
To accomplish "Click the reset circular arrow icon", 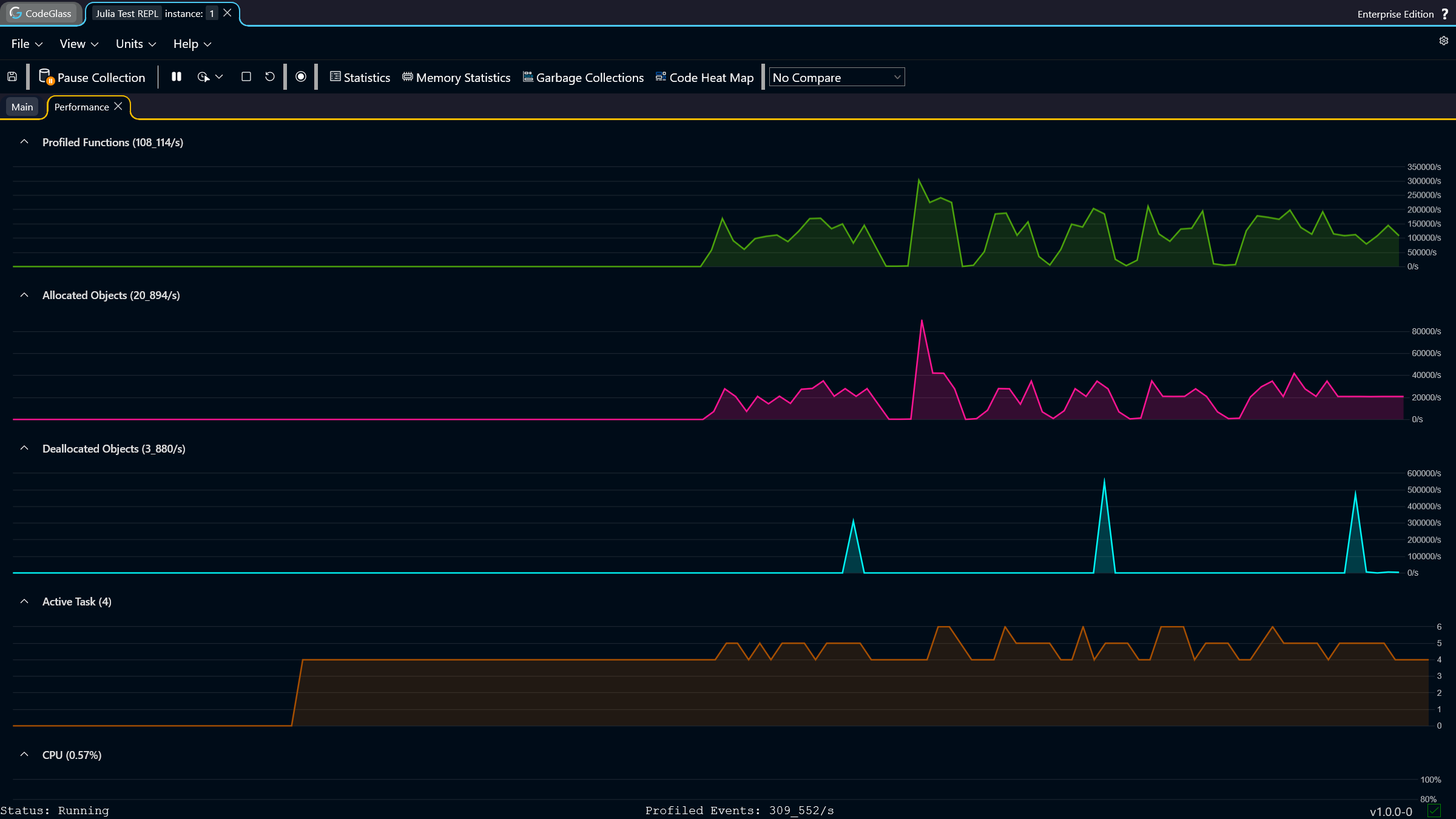I will tap(270, 76).
